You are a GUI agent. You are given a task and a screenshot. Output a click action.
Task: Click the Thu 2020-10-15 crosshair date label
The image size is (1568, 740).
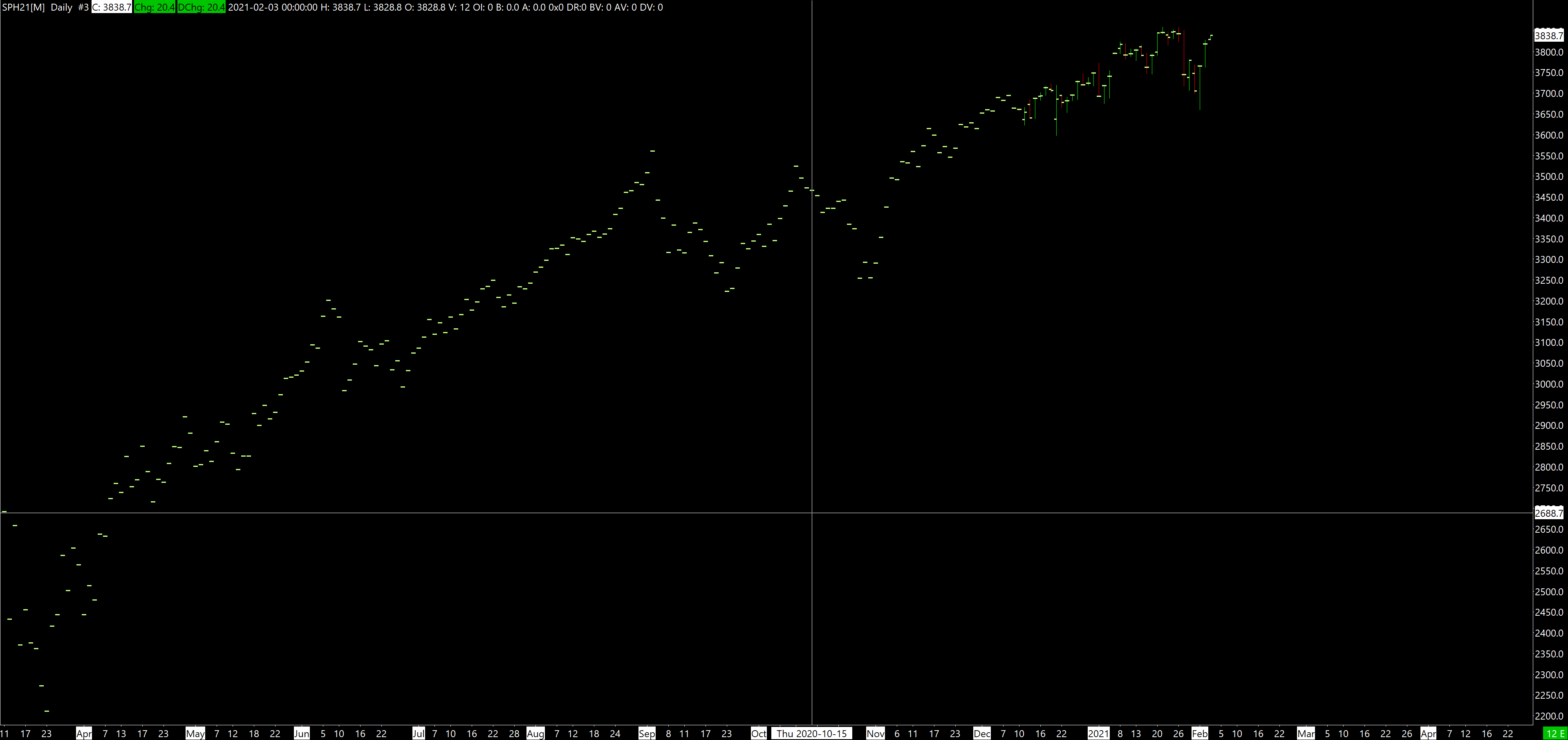coord(811,734)
